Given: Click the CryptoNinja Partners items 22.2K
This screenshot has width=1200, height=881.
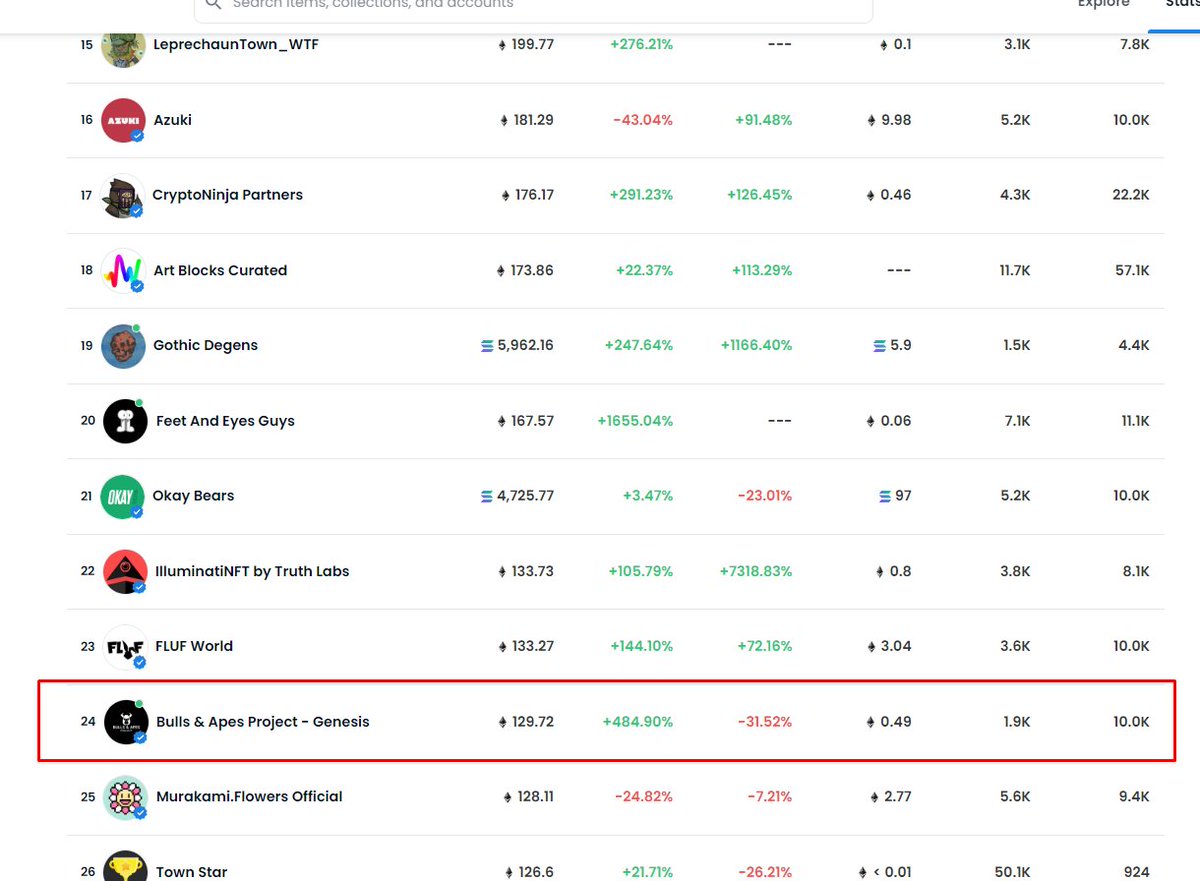Looking at the screenshot, I should (x=1131, y=195).
